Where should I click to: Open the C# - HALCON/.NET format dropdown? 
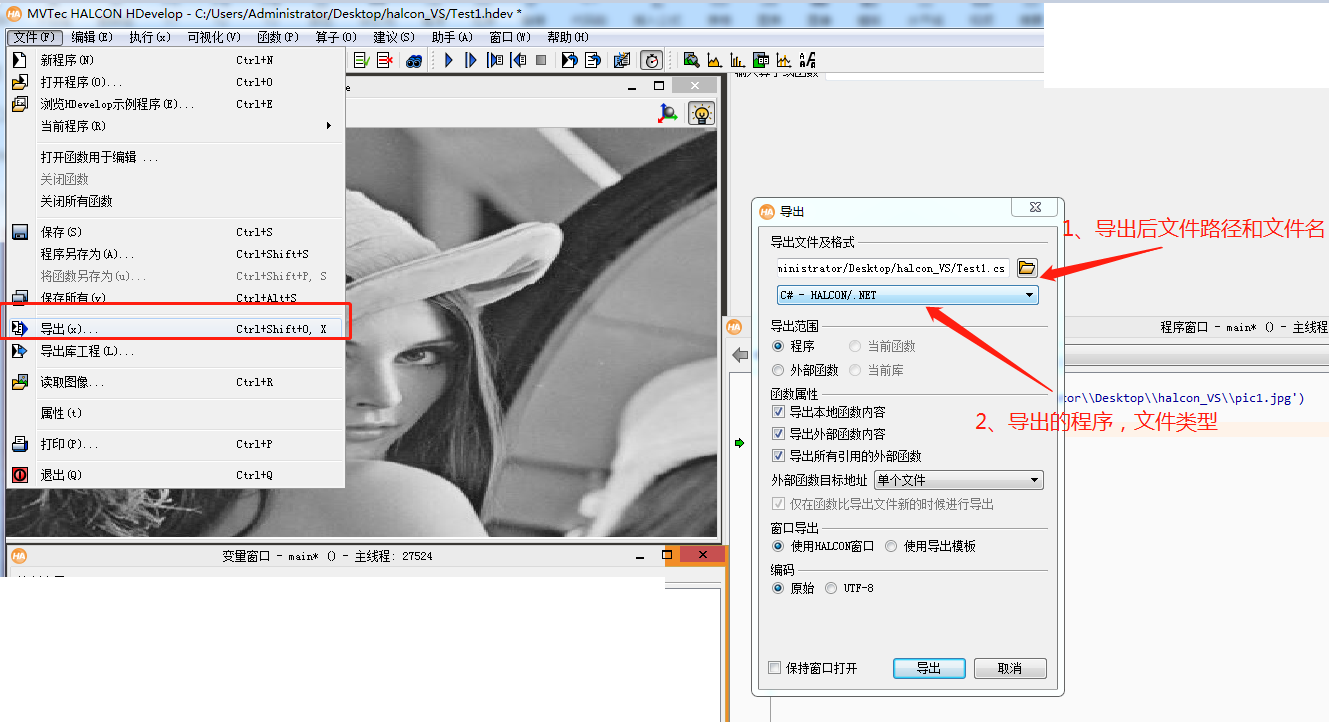1030,295
